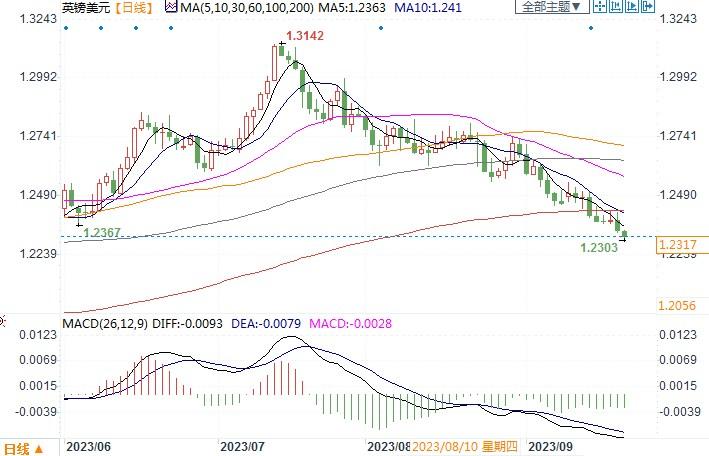Click the blue event dot above 2023/08
Viewport: 709px width, 456px height.
pos(381,28)
